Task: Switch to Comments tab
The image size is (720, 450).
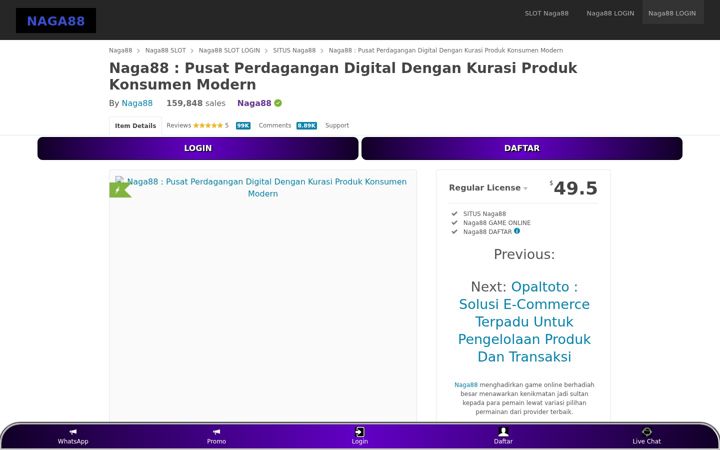Action: coord(275,125)
